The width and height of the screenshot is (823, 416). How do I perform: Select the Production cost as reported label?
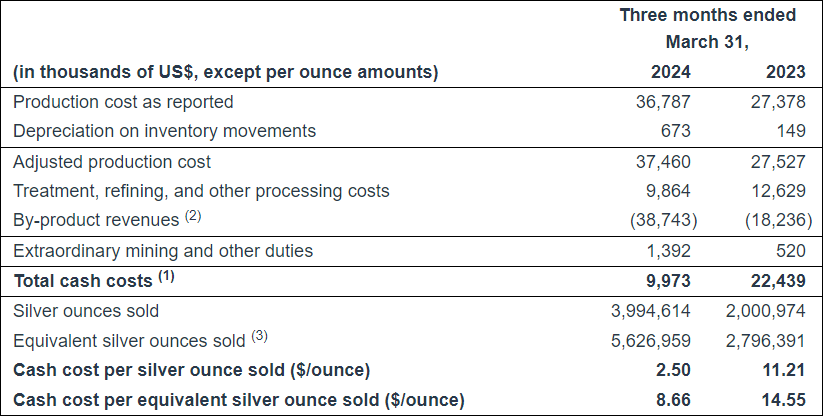tap(123, 102)
